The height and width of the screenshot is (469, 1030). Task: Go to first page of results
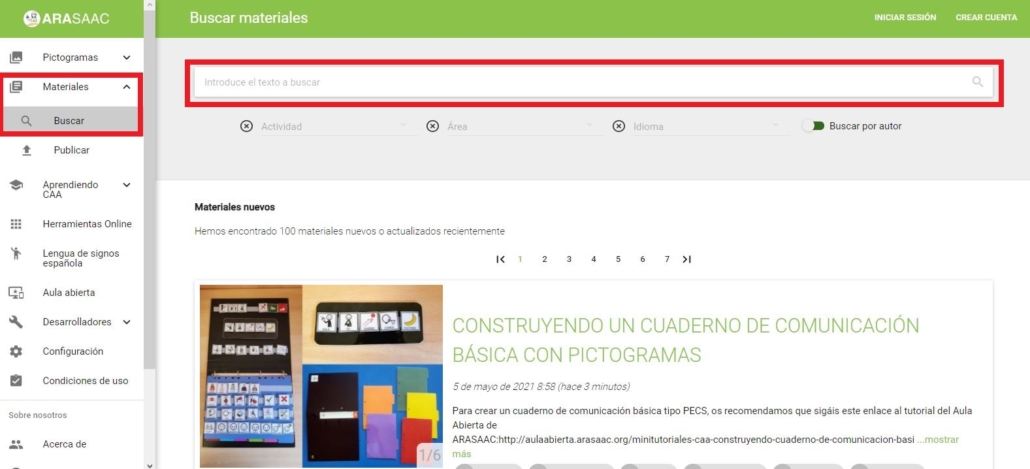(501, 259)
